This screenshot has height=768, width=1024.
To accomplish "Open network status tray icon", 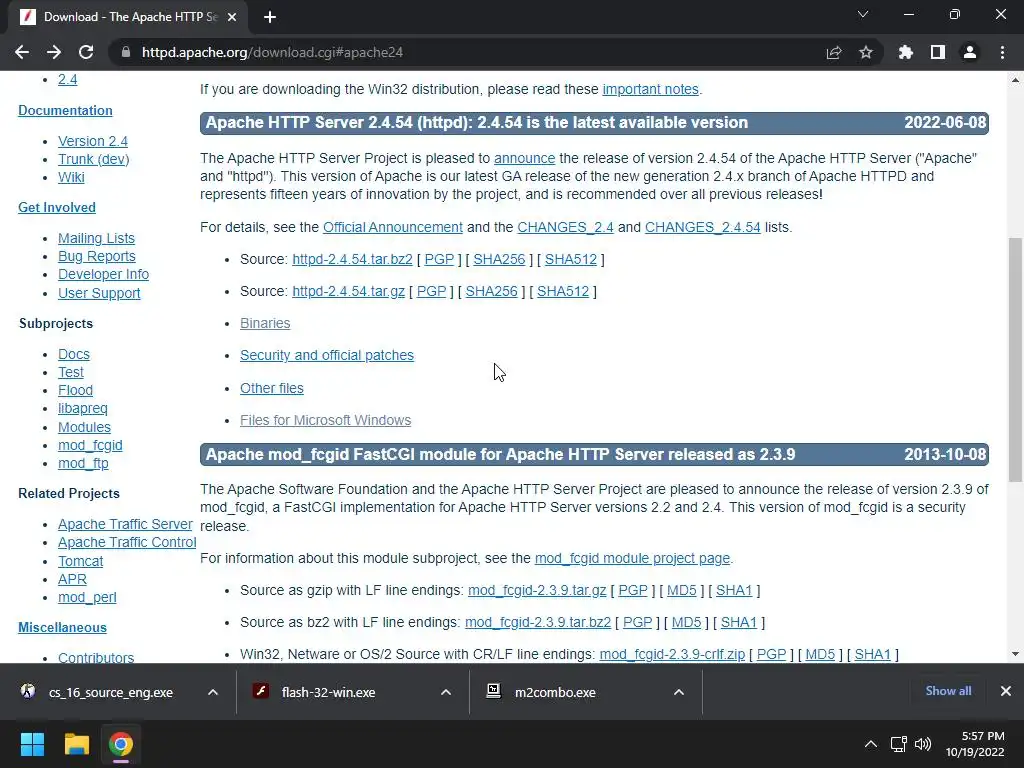I will [x=899, y=744].
